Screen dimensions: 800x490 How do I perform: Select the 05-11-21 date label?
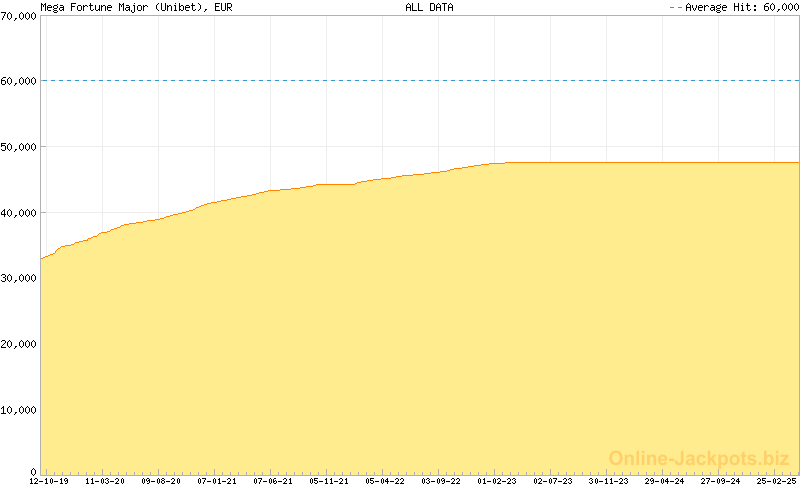pos(329,481)
